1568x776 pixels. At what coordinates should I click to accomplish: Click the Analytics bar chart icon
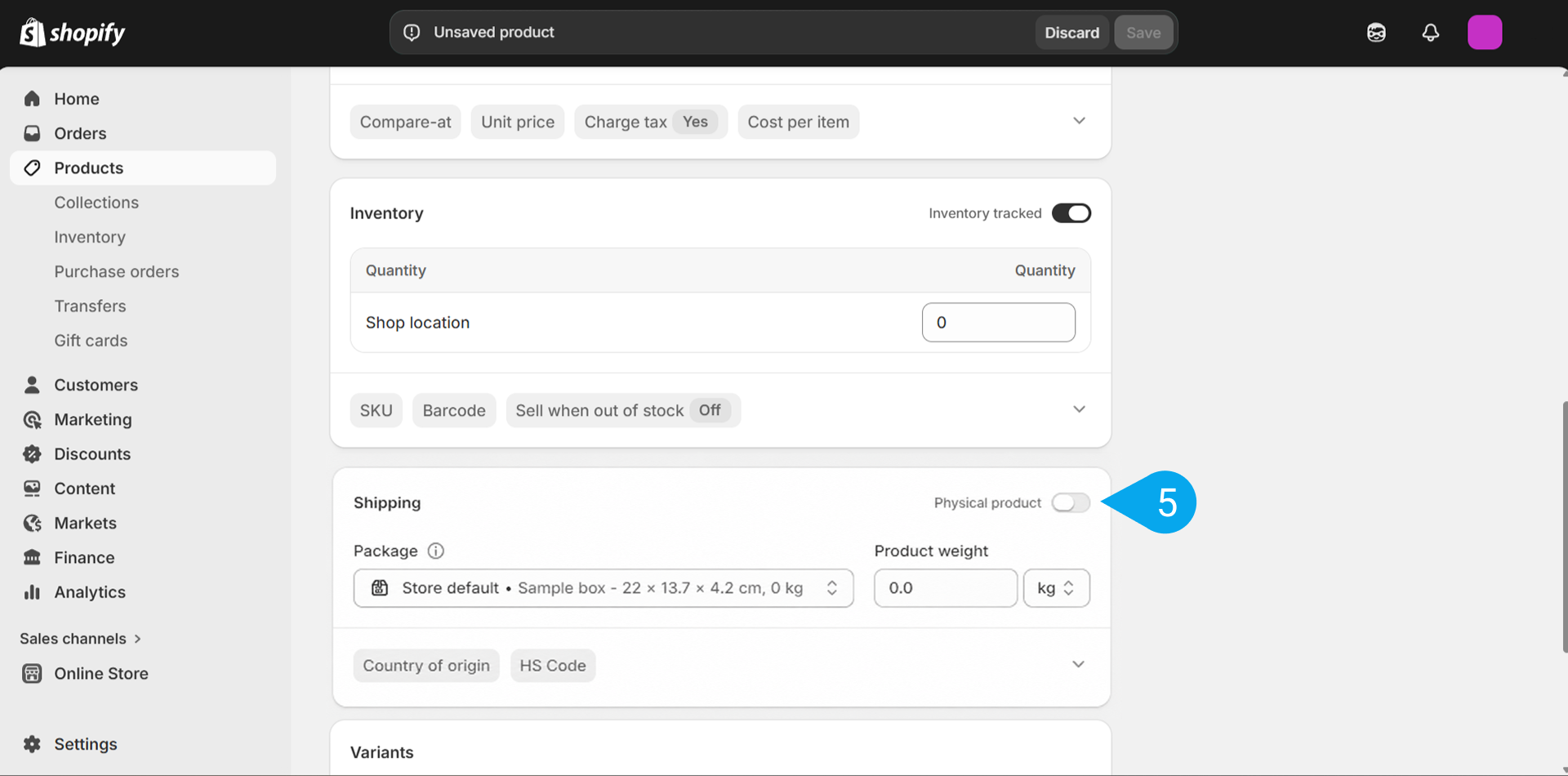click(x=32, y=592)
